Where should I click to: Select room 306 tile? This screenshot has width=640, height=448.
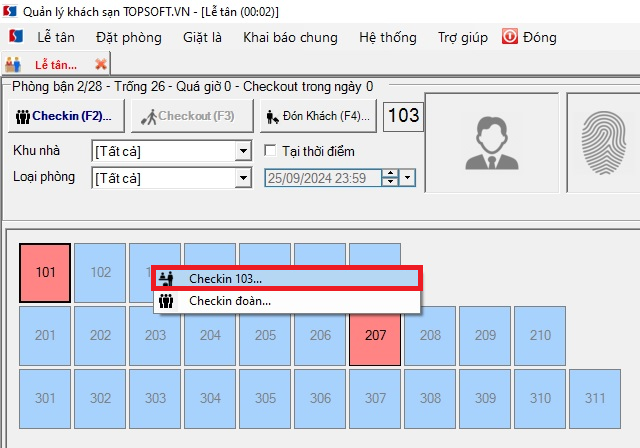(320, 399)
